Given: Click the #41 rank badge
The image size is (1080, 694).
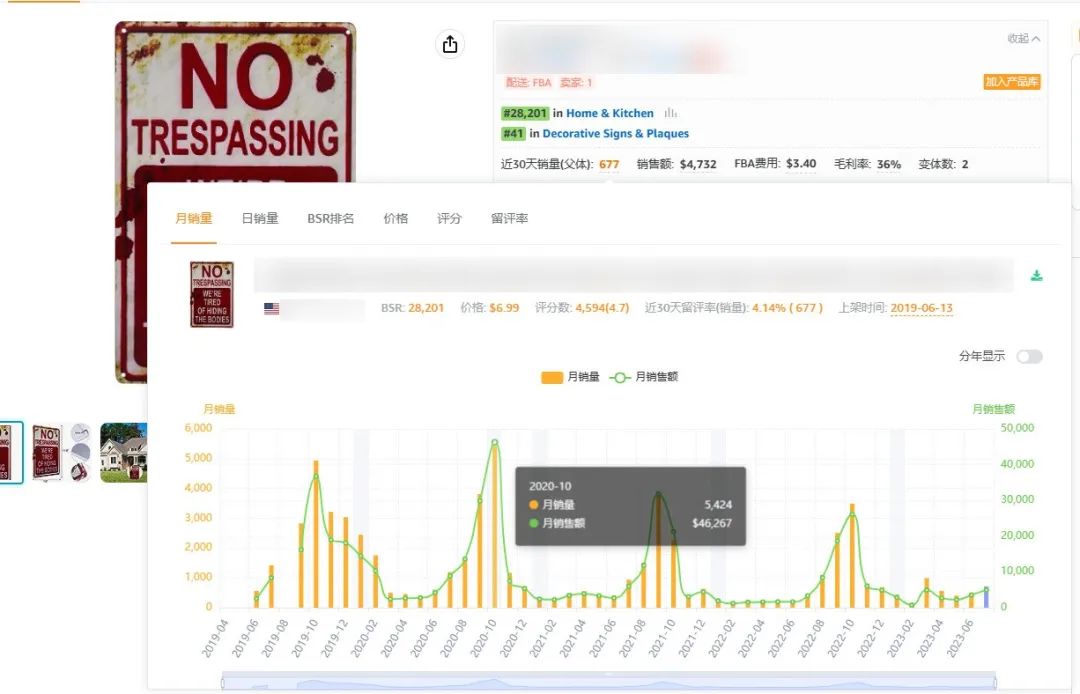Looking at the screenshot, I should coord(513,134).
